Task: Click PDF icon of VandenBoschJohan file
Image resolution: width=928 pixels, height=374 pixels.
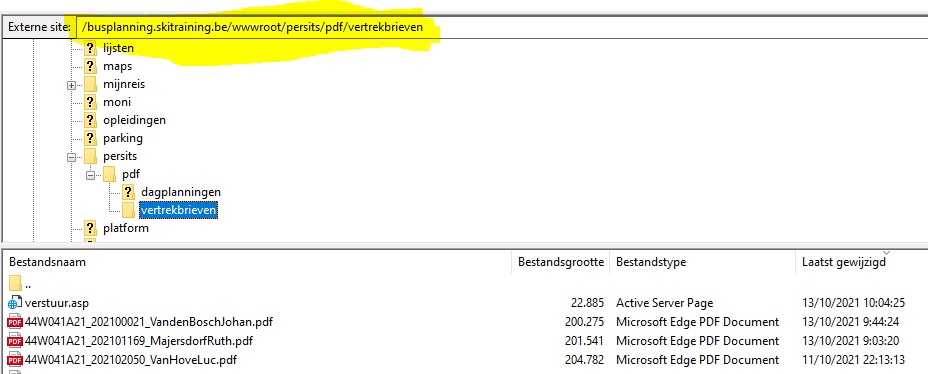Action: pos(15,323)
